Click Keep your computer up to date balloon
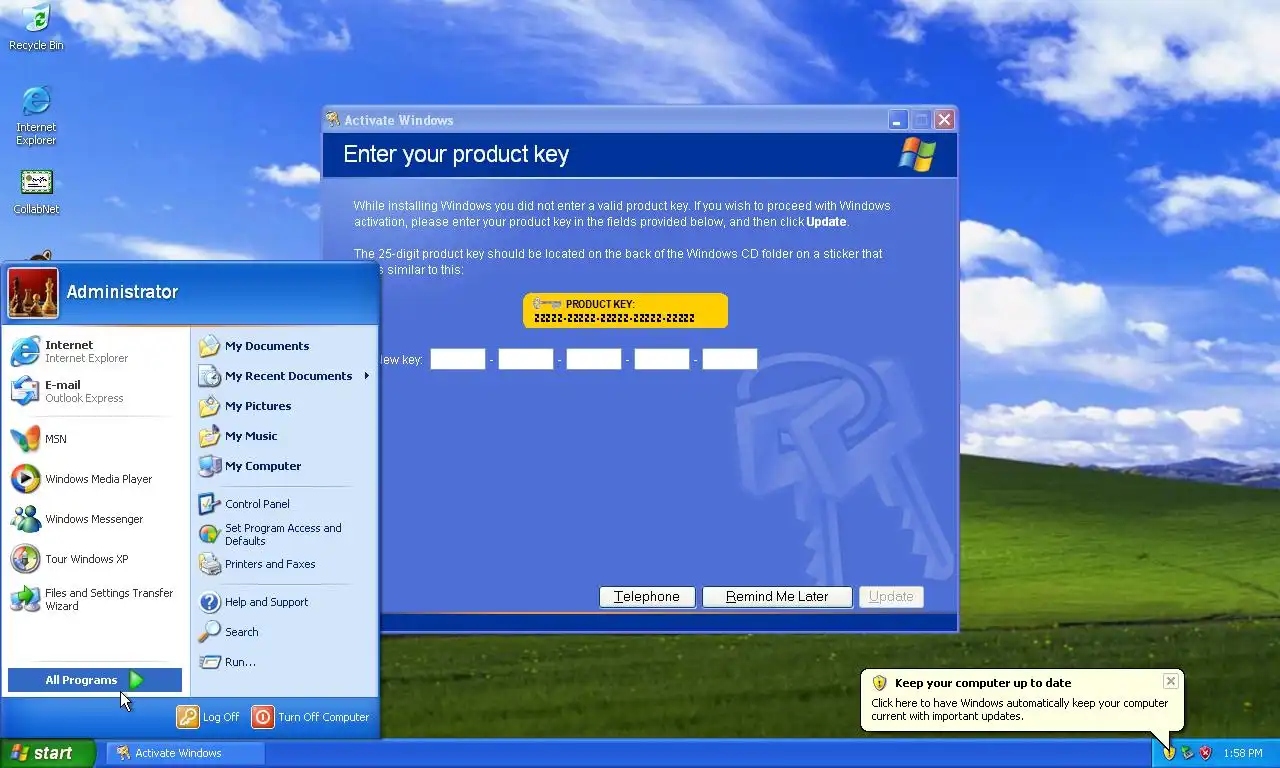This screenshot has height=768, width=1280. [x=1022, y=699]
